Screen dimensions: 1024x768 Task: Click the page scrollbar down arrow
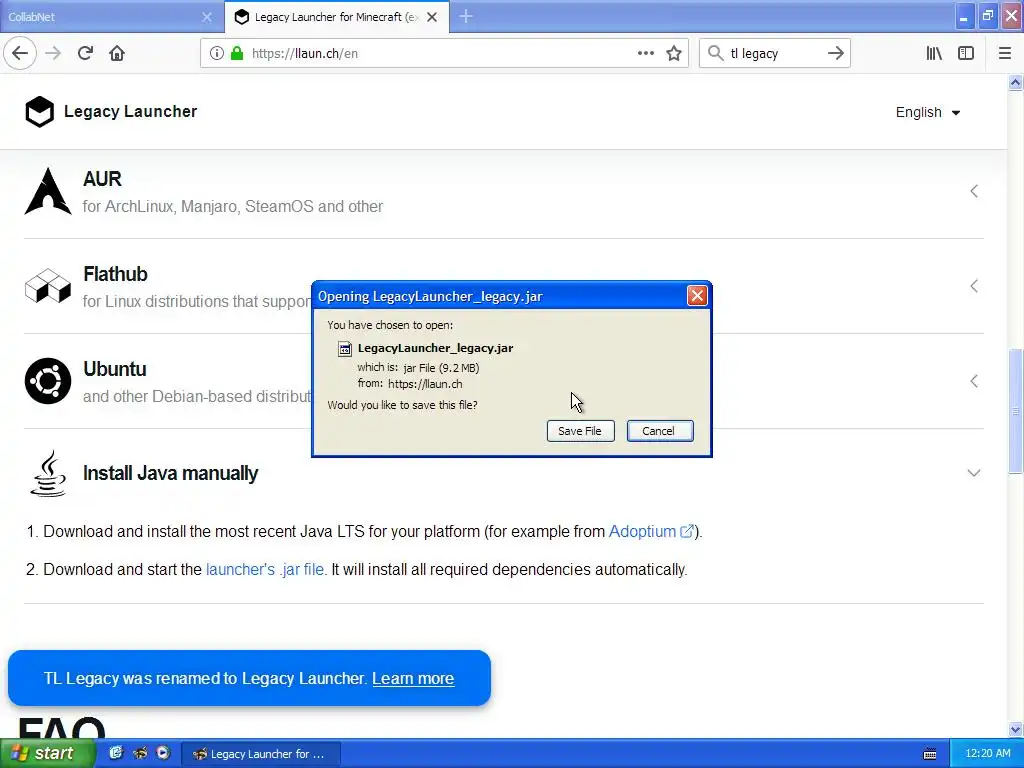pyautogui.click(x=1015, y=729)
